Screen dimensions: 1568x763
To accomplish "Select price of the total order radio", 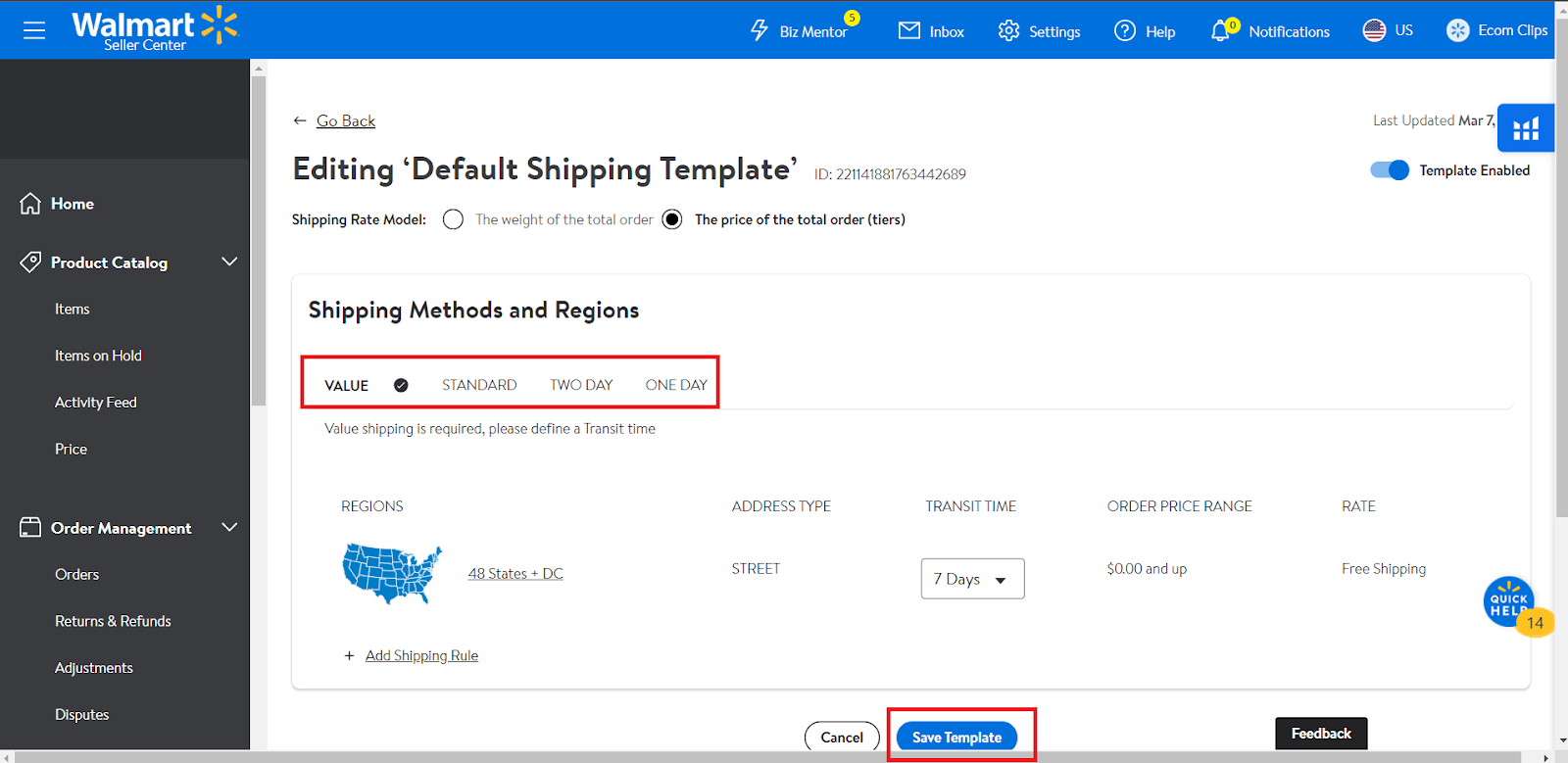I will click(x=672, y=219).
